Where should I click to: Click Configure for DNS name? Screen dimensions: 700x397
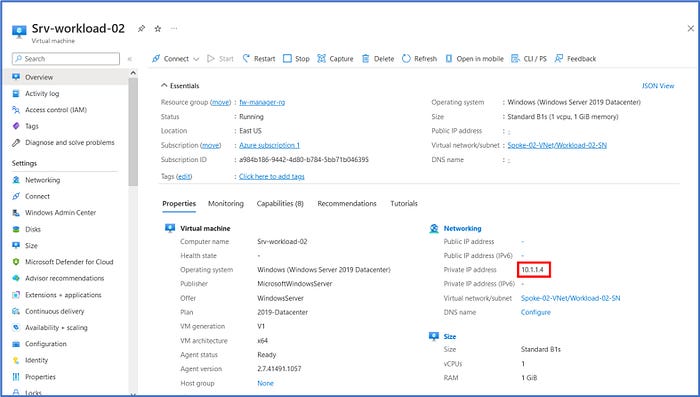(x=536, y=312)
